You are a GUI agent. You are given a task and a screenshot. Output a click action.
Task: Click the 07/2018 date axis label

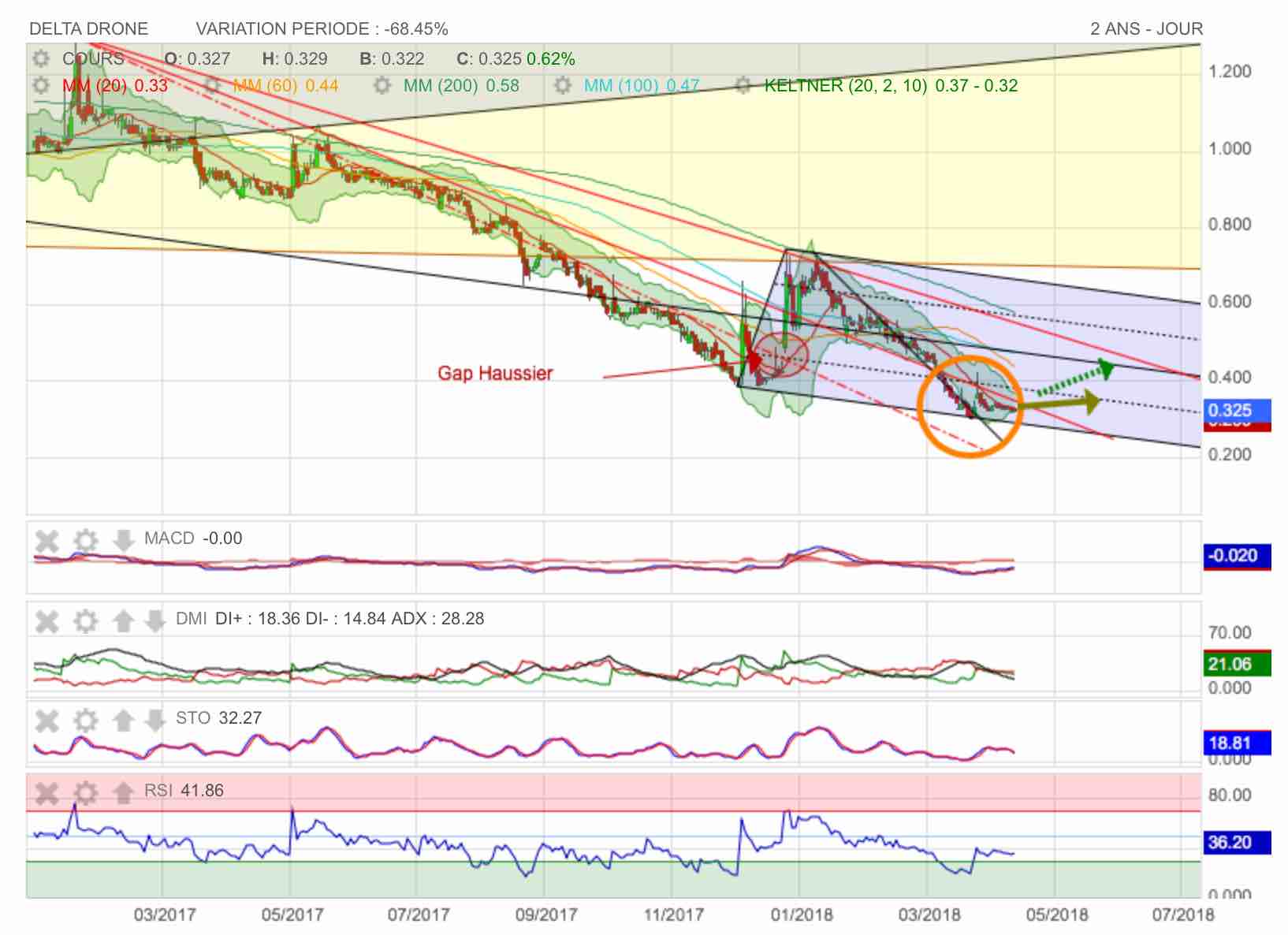(x=1183, y=915)
